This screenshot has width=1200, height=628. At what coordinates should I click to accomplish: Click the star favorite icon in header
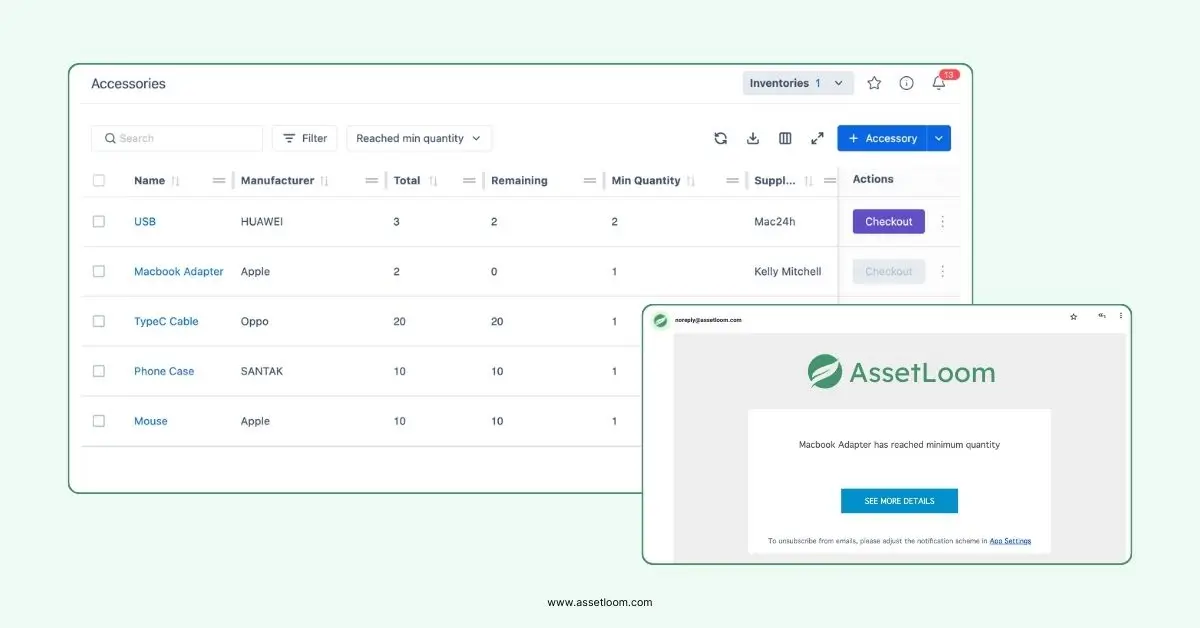click(874, 84)
